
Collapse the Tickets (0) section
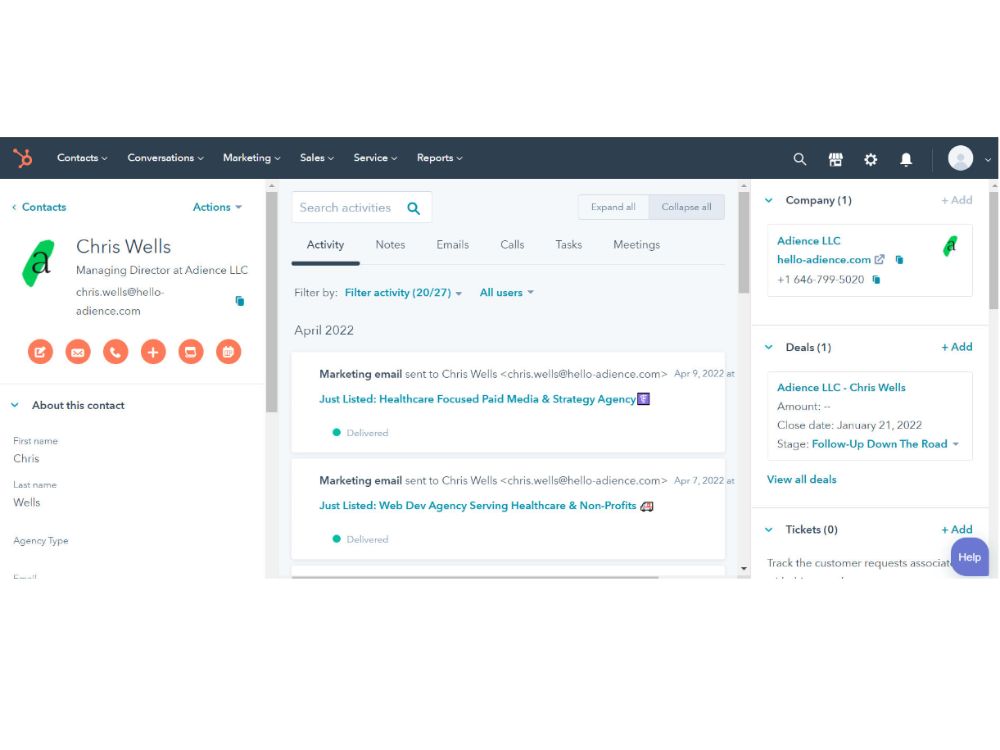pos(769,529)
